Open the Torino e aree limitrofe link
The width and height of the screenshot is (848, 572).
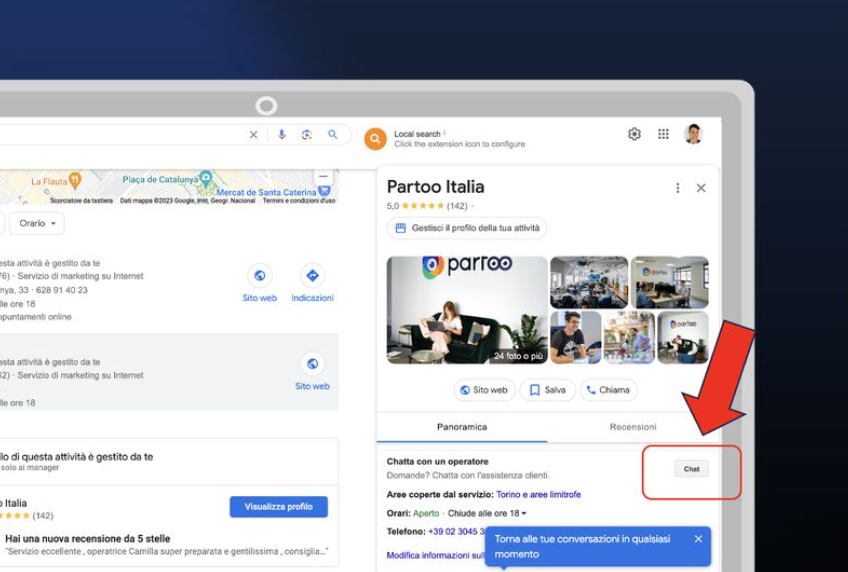click(538, 494)
